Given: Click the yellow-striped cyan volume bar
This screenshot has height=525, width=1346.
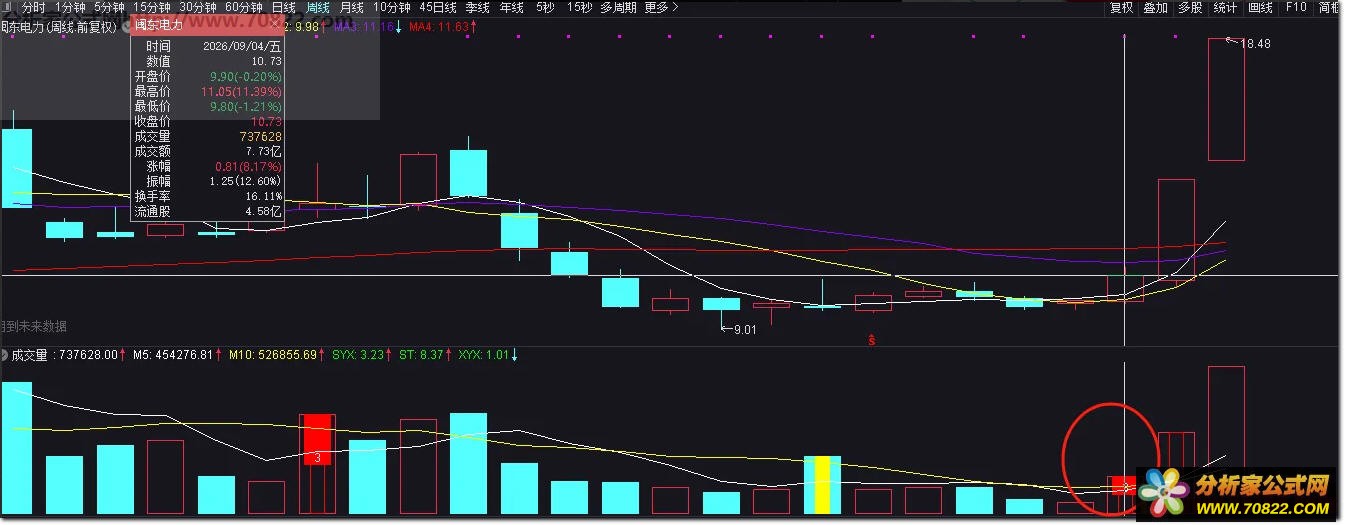Looking at the screenshot, I should point(823,485).
